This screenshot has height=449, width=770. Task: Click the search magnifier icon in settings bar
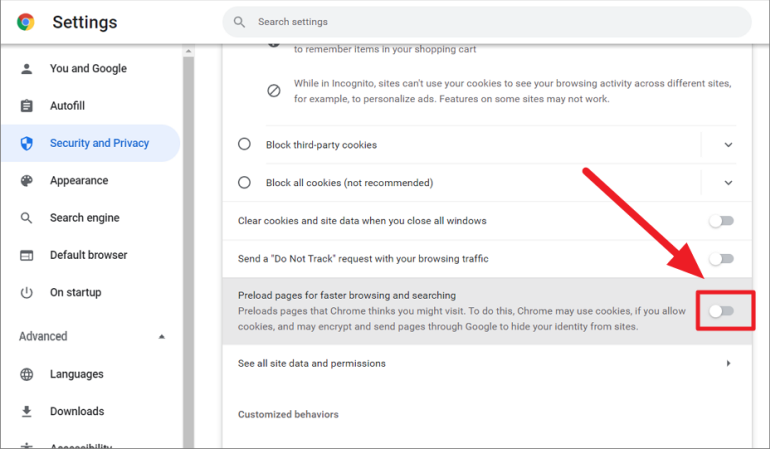[239, 22]
